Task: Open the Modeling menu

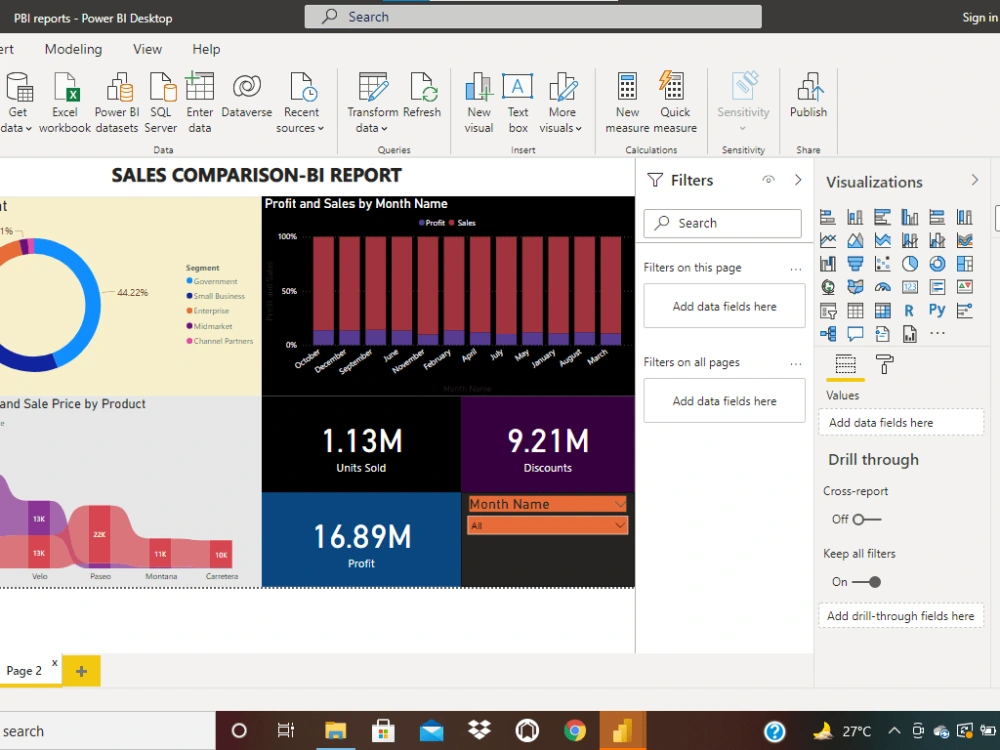Action: 73,49
